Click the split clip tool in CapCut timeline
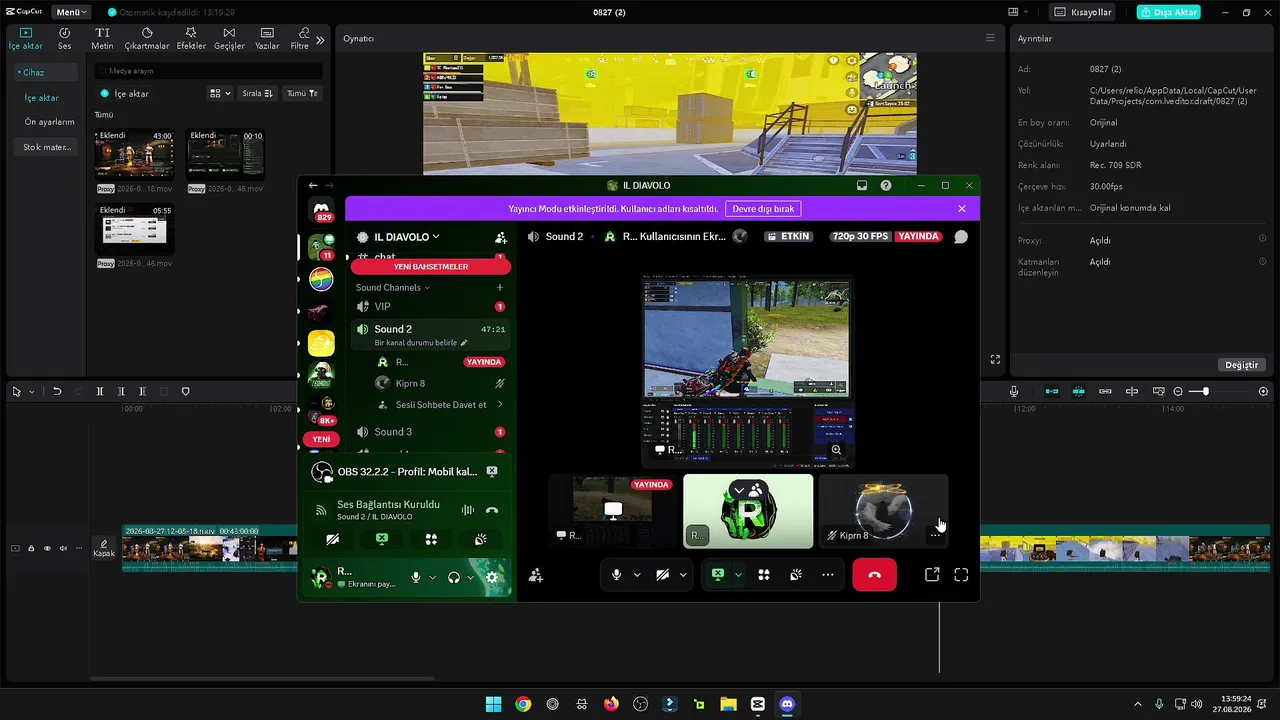 [x=100, y=392]
